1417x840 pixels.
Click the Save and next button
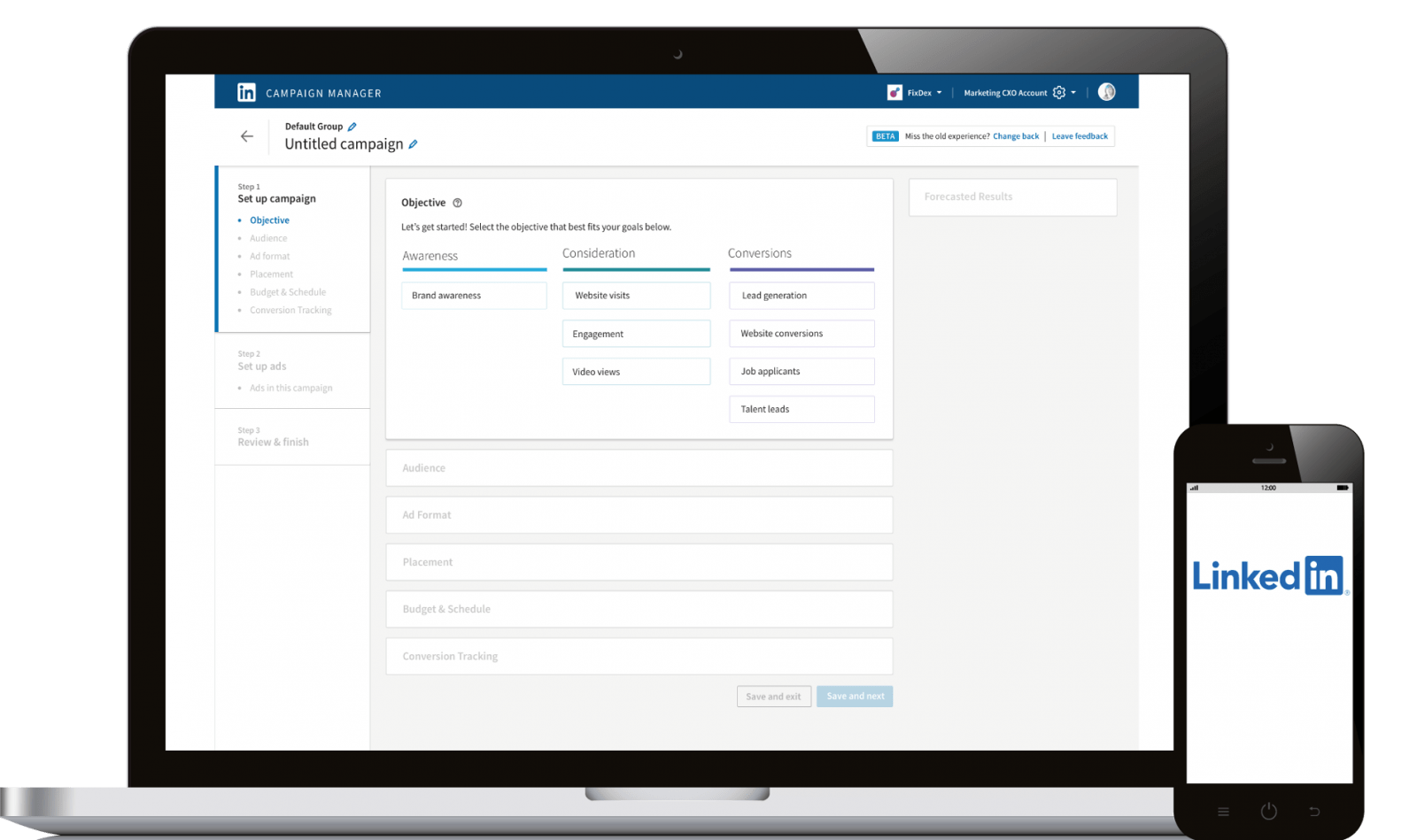click(x=855, y=697)
